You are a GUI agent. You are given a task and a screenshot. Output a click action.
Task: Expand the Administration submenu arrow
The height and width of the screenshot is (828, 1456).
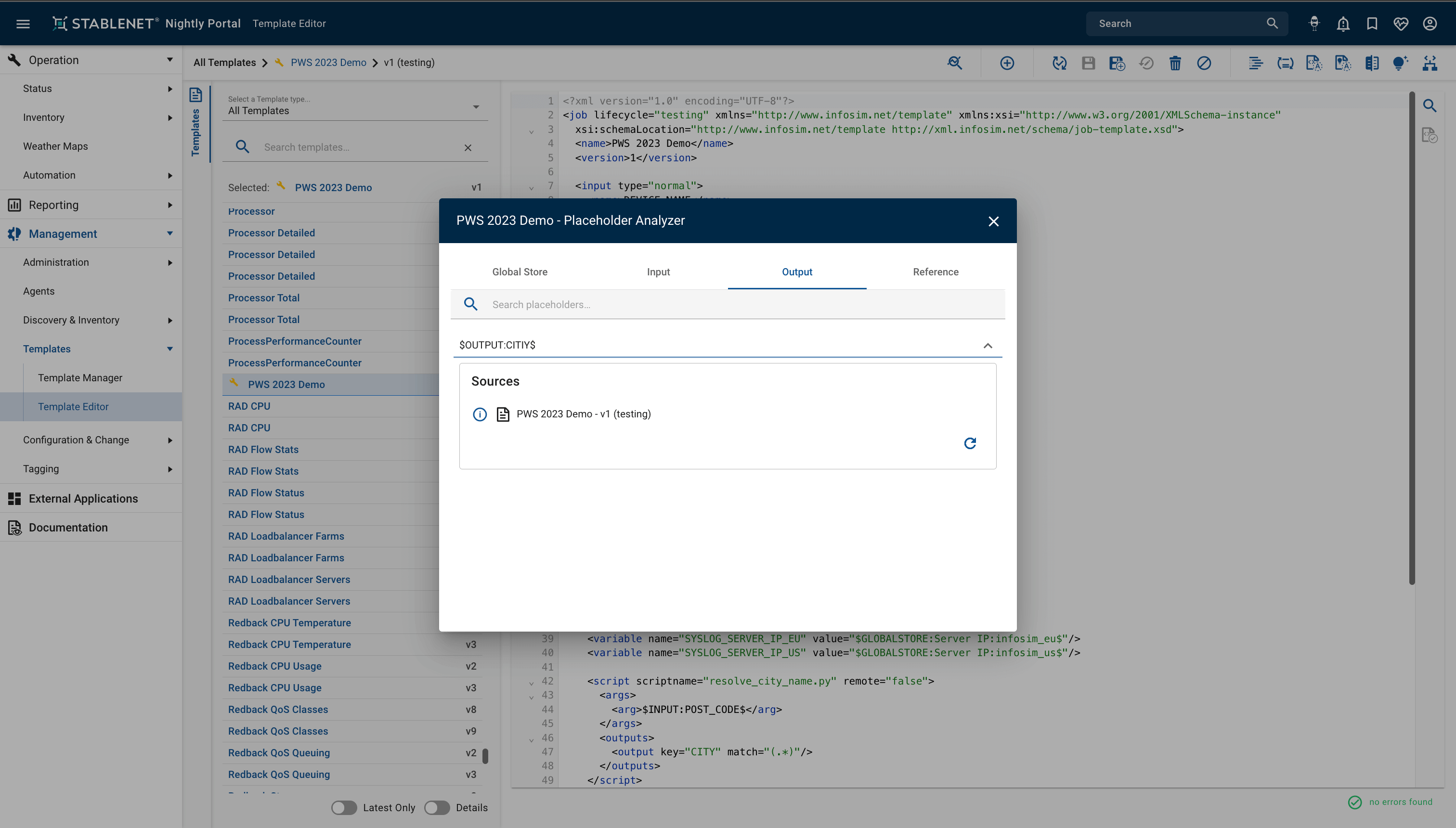click(x=169, y=263)
